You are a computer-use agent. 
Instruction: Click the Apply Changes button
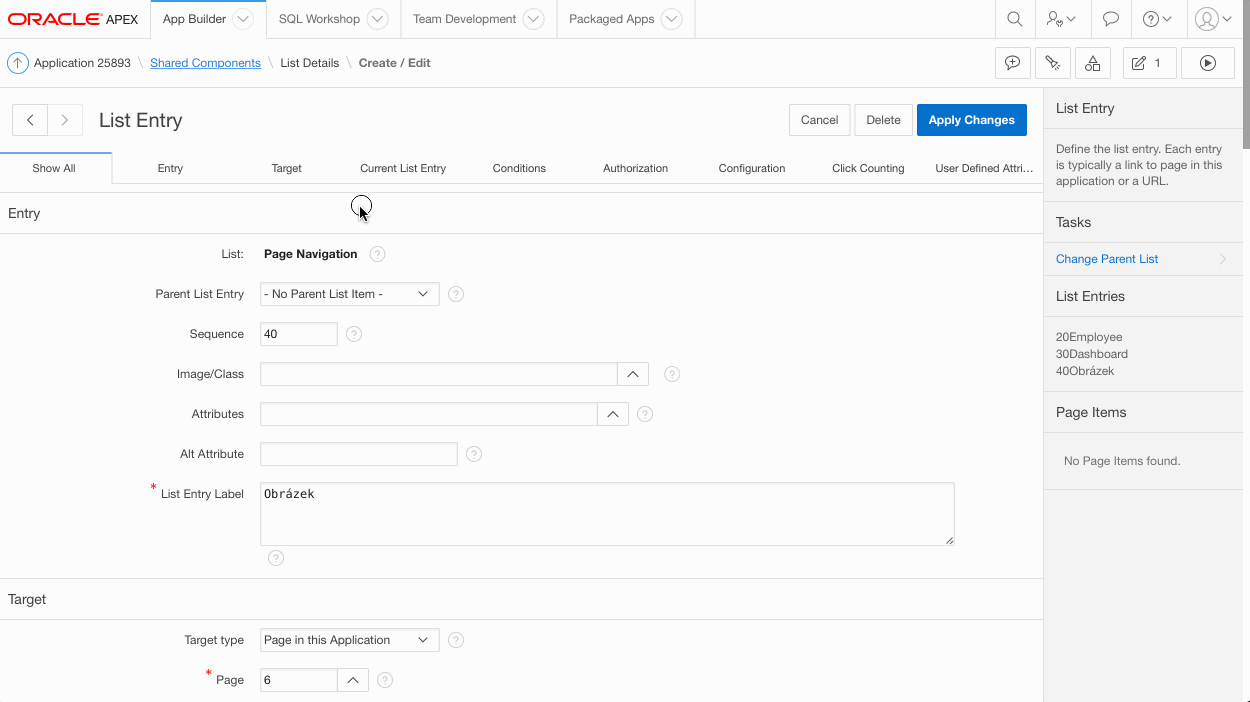point(971,120)
